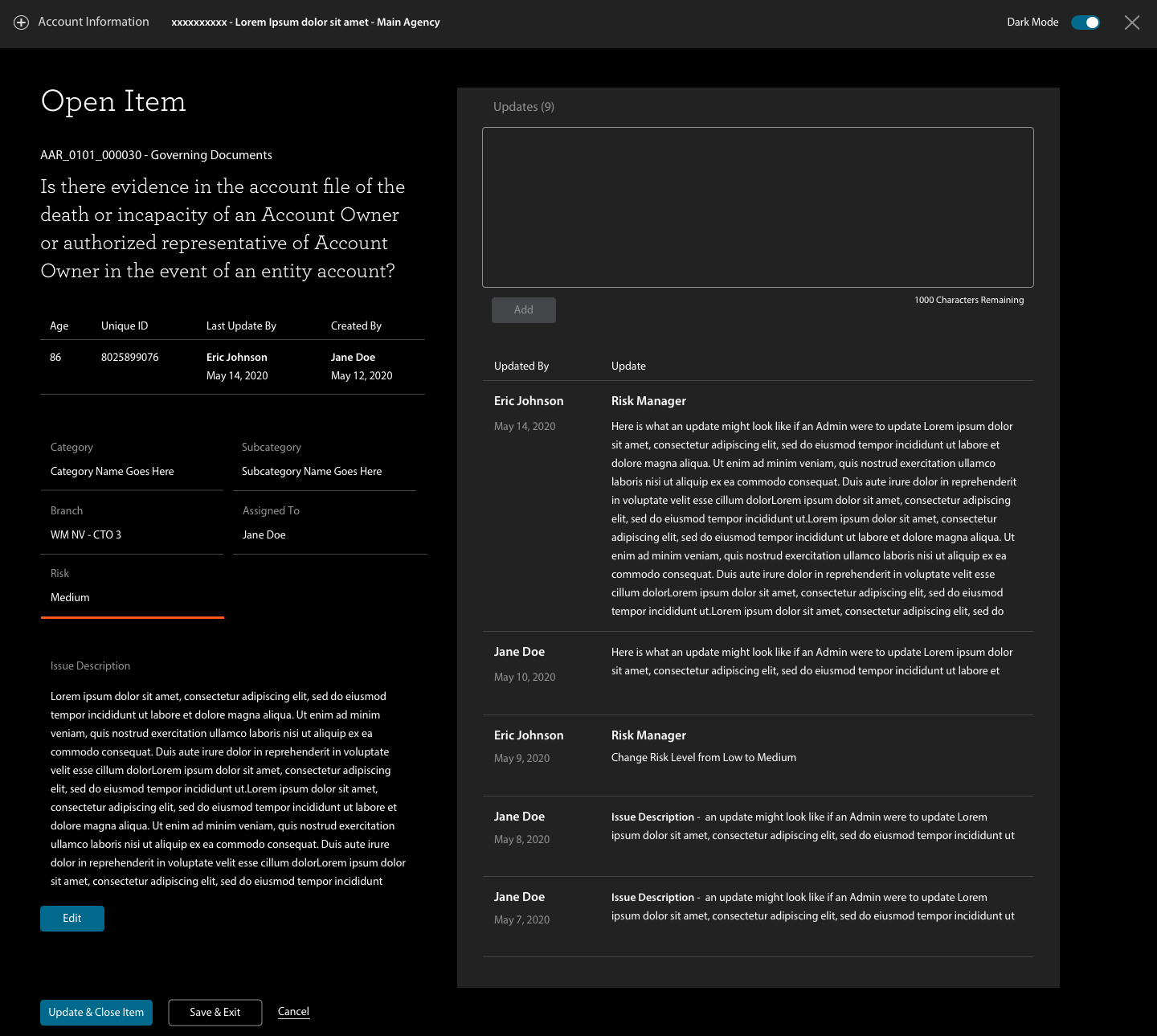Click the Category Name Goes Here field
The image size is (1157, 1036).
[112, 471]
